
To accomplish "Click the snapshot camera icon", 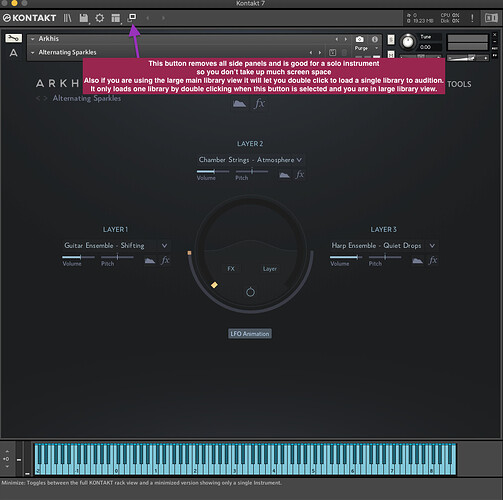I will [x=359, y=39].
